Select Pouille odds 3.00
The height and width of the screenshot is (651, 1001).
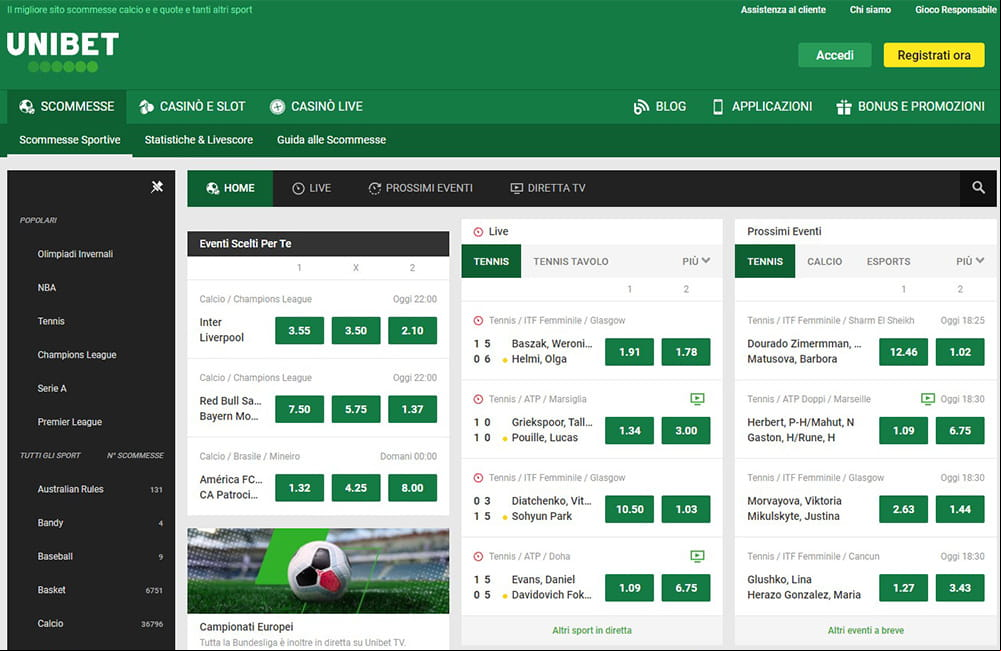click(x=686, y=430)
